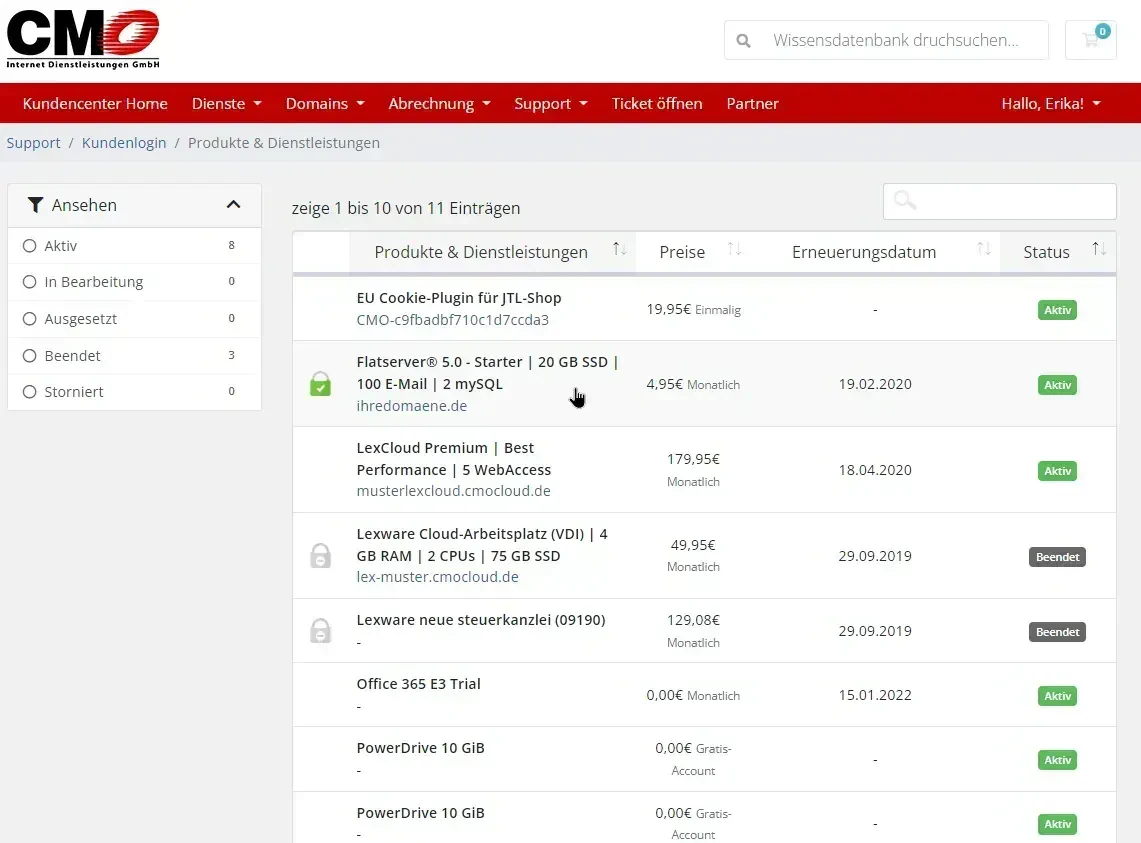The width and height of the screenshot is (1141, 843).
Task: Click Aktiv badge of Office 365 E3 Trial
Action: pyautogui.click(x=1057, y=696)
